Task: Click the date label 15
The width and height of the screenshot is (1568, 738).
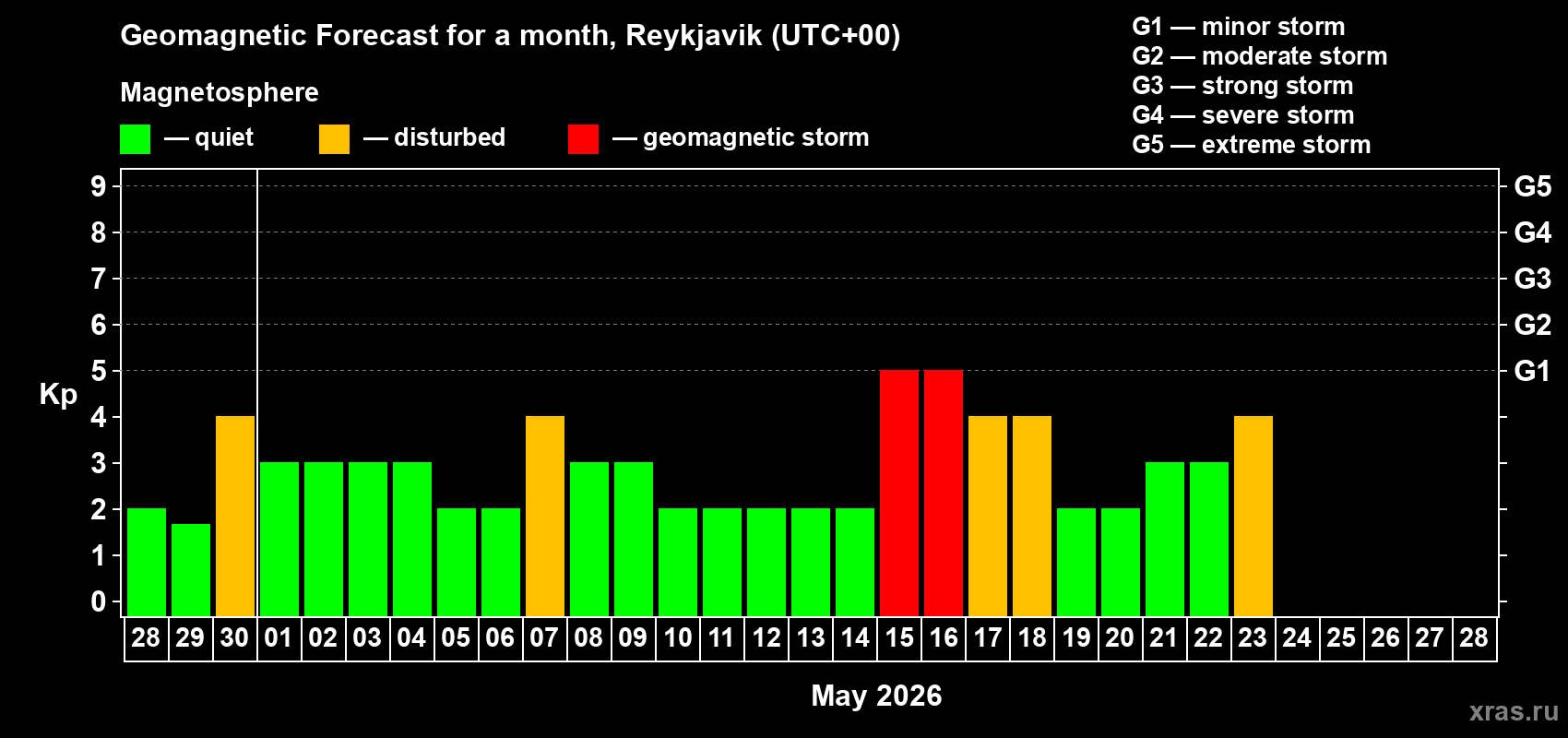Action: (899, 637)
